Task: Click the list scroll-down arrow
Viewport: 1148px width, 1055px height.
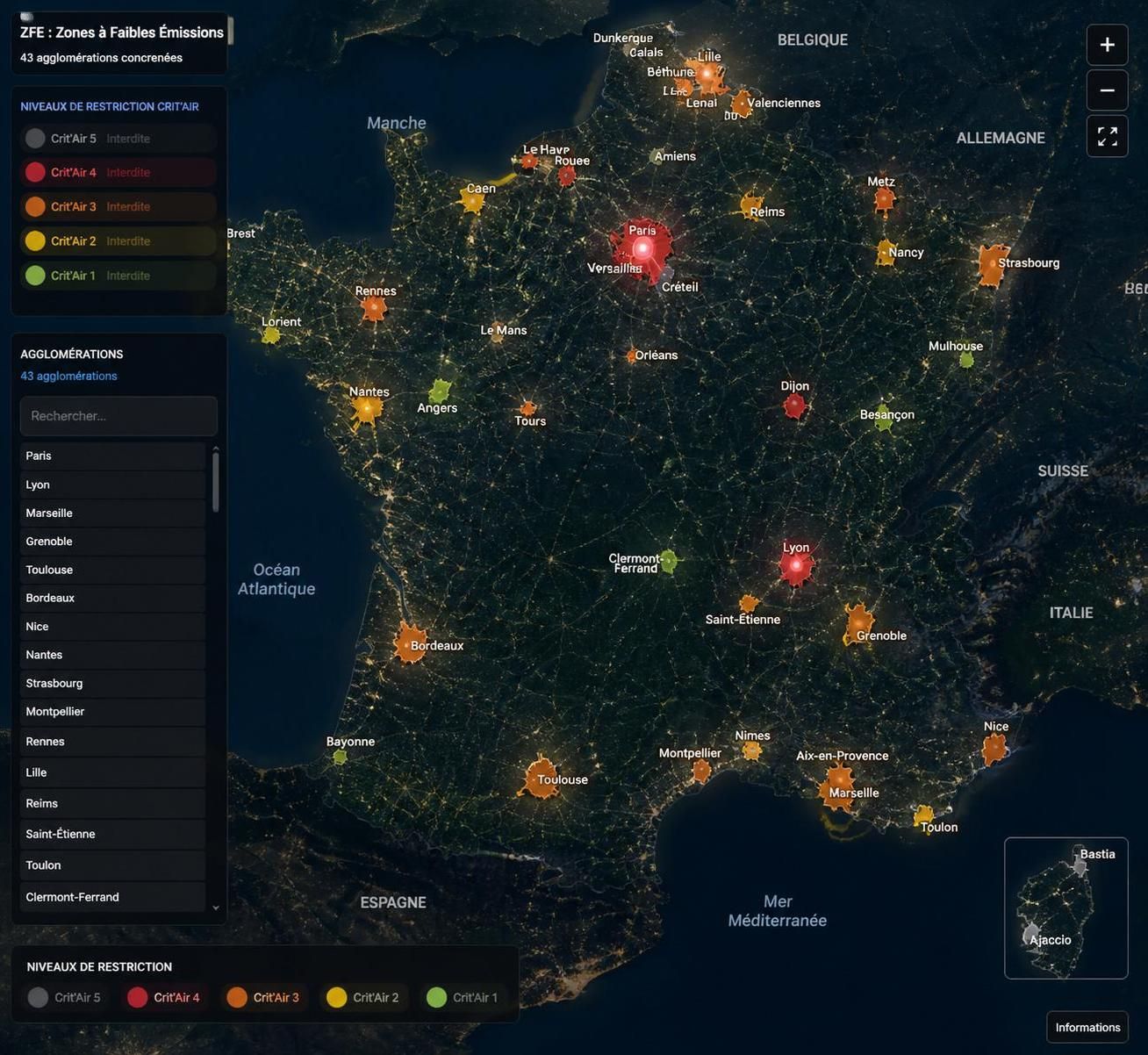Action: tap(216, 908)
